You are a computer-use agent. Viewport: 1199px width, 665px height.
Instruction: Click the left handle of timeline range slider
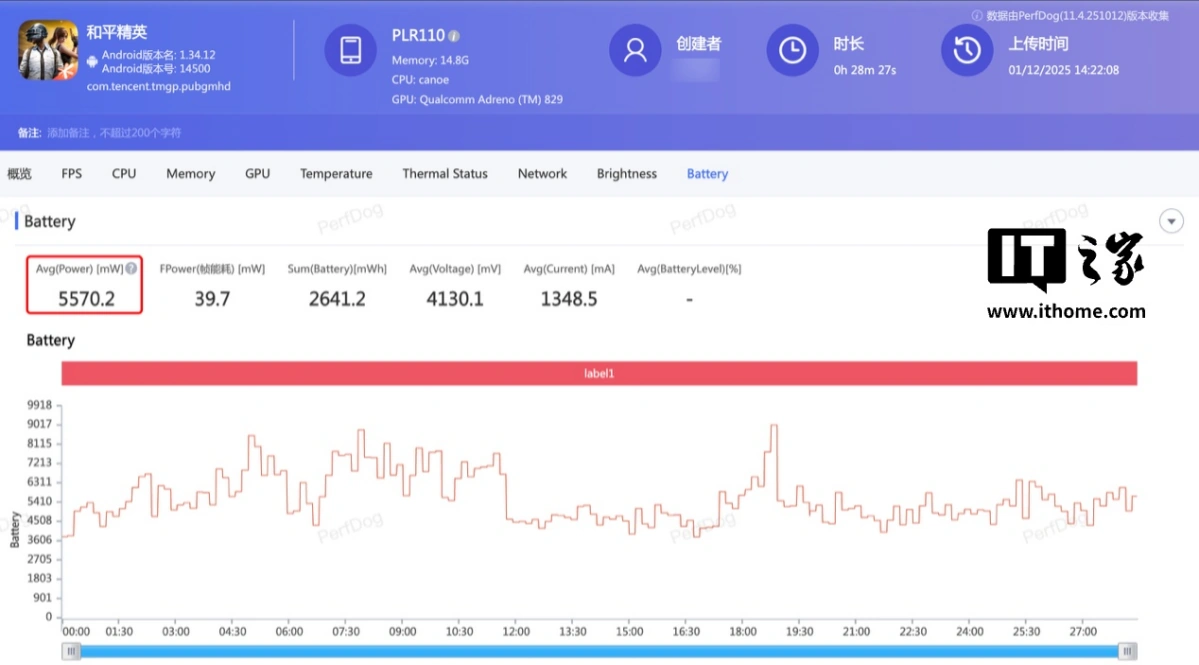click(x=71, y=651)
